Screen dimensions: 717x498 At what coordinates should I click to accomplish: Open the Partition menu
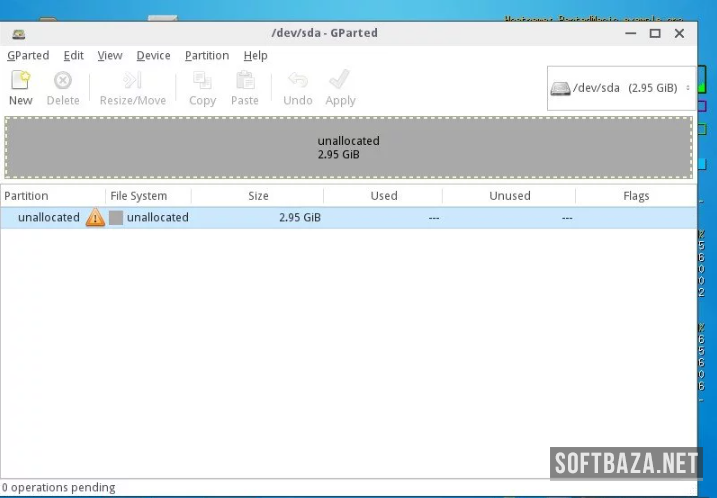tap(207, 56)
